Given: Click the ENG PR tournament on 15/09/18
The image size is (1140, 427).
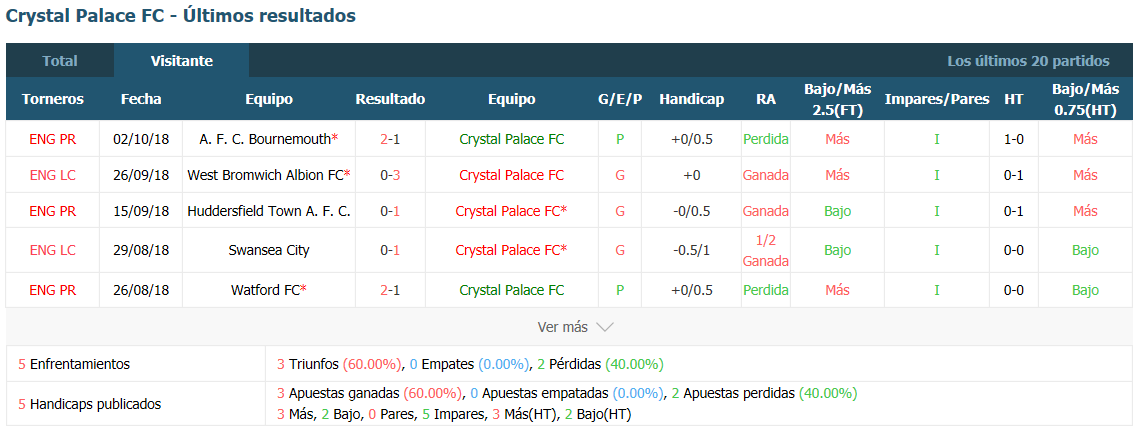Looking at the screenshot, I should (52, 211).
